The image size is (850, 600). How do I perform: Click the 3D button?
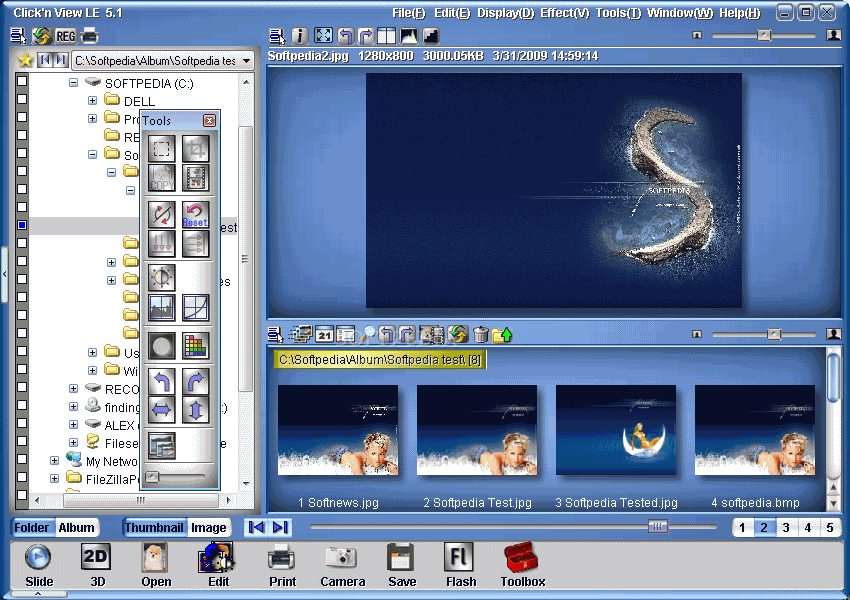[x=96, y=566]
